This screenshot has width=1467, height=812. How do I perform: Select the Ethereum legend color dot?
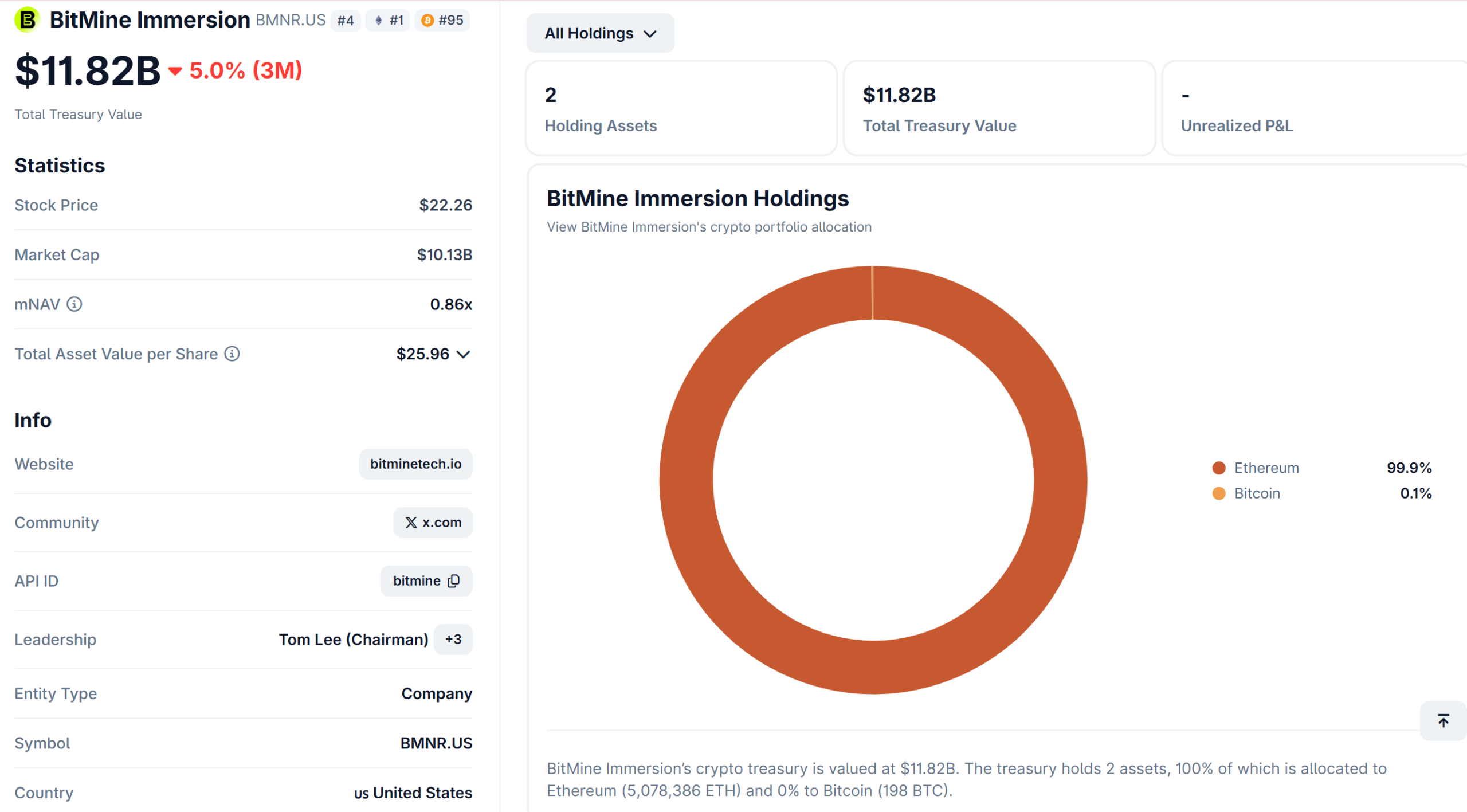click(x=1219, y=468)
